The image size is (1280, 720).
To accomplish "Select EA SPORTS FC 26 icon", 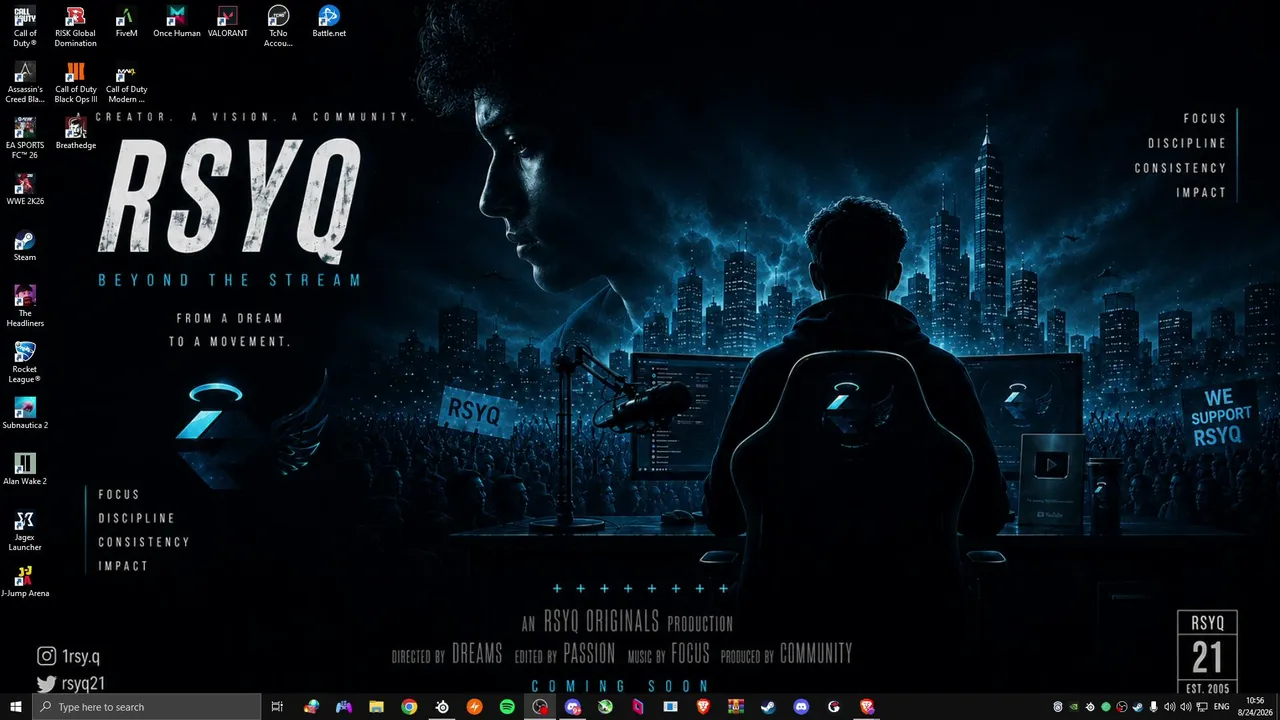I will [x=25, y=138].
